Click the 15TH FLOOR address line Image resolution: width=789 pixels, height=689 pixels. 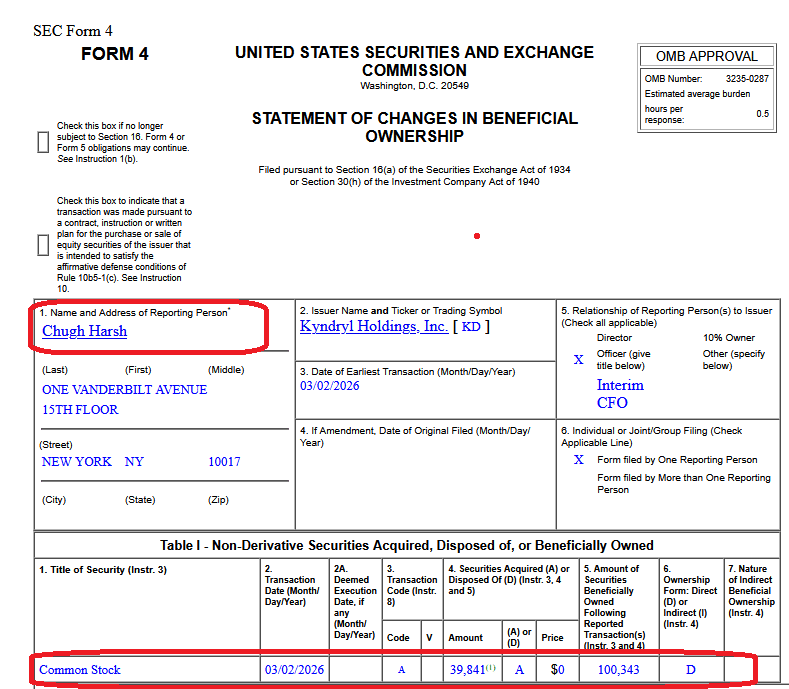click(x=80, y=410)
